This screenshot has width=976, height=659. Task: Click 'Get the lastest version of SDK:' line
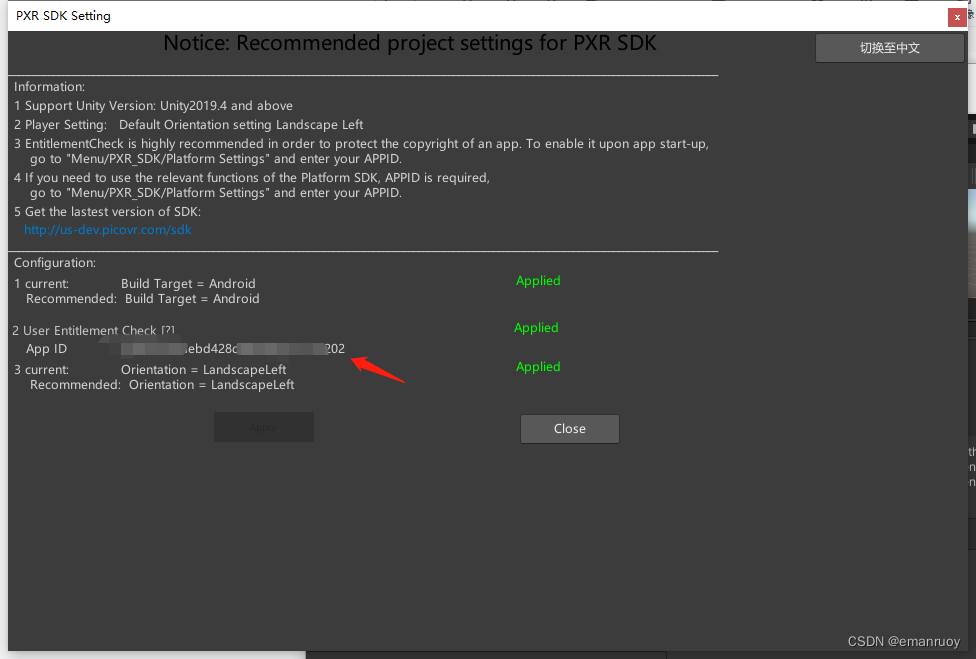[x=107, y=212]
